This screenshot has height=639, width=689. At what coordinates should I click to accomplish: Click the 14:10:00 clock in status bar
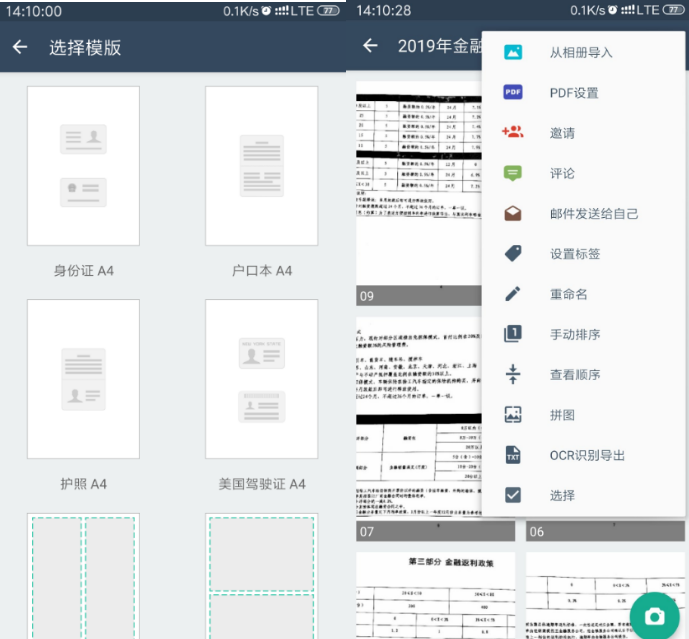[34, 11]
